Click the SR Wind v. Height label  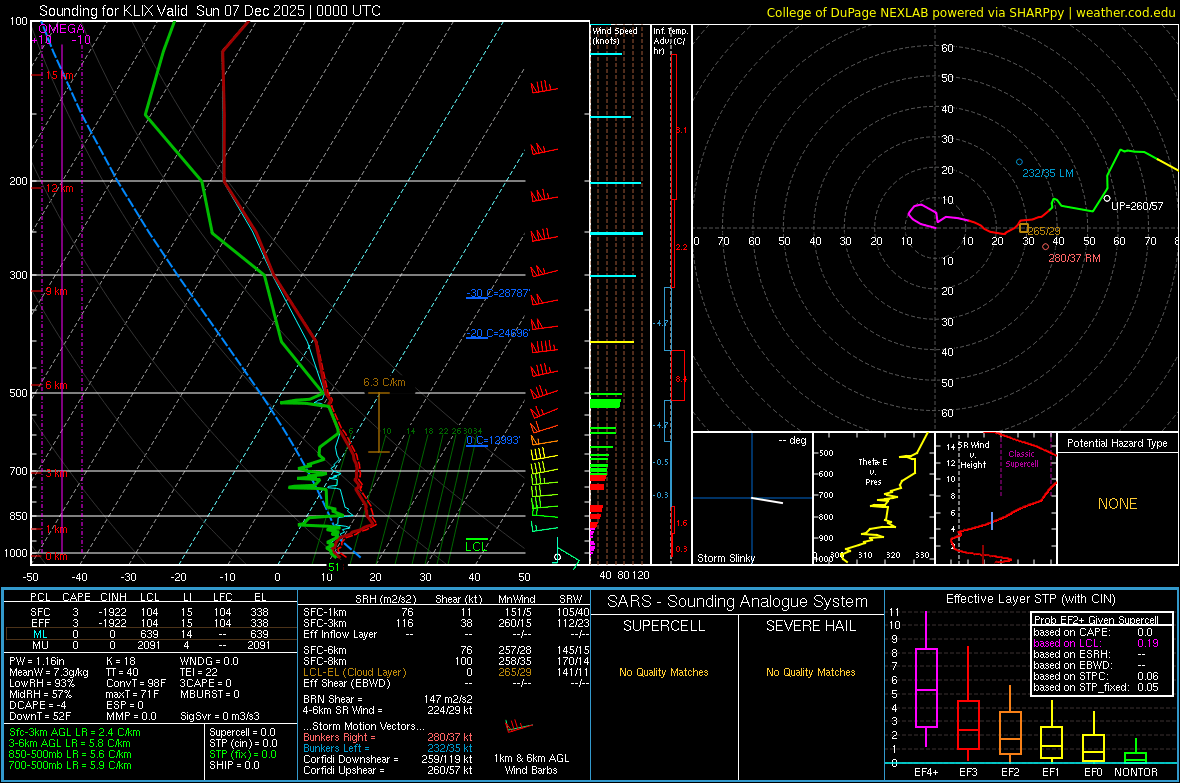pos(973,455)
